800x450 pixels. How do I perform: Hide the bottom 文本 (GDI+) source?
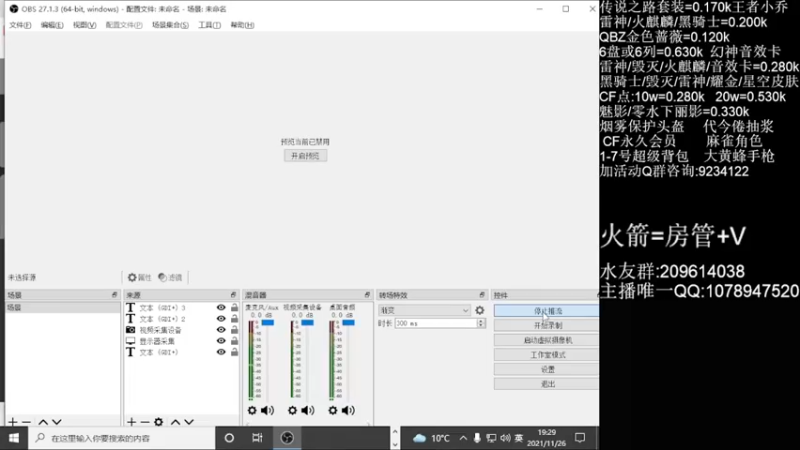click(221, 352)
